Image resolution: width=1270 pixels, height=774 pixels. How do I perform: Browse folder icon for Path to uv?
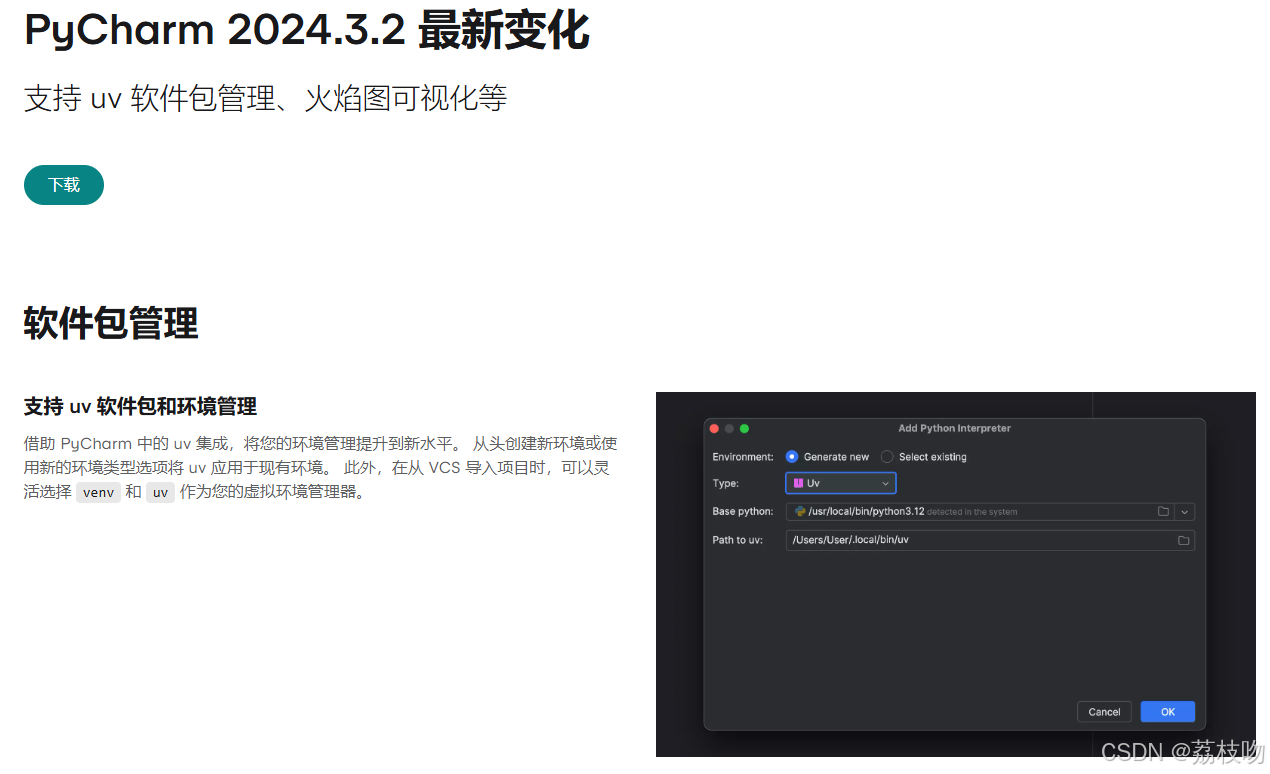click(x=1183, y=540)
